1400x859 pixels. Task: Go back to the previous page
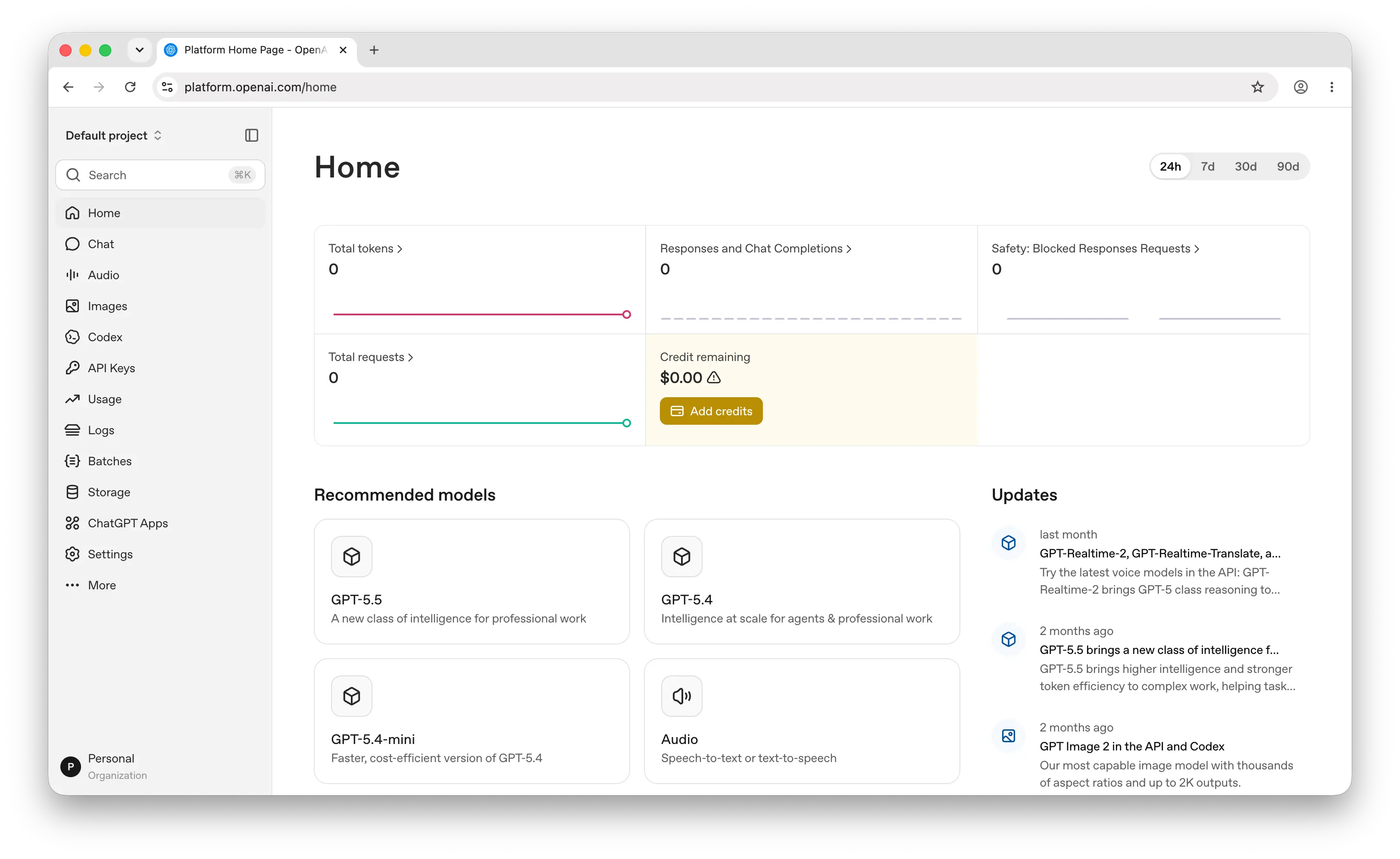(68, 87)
